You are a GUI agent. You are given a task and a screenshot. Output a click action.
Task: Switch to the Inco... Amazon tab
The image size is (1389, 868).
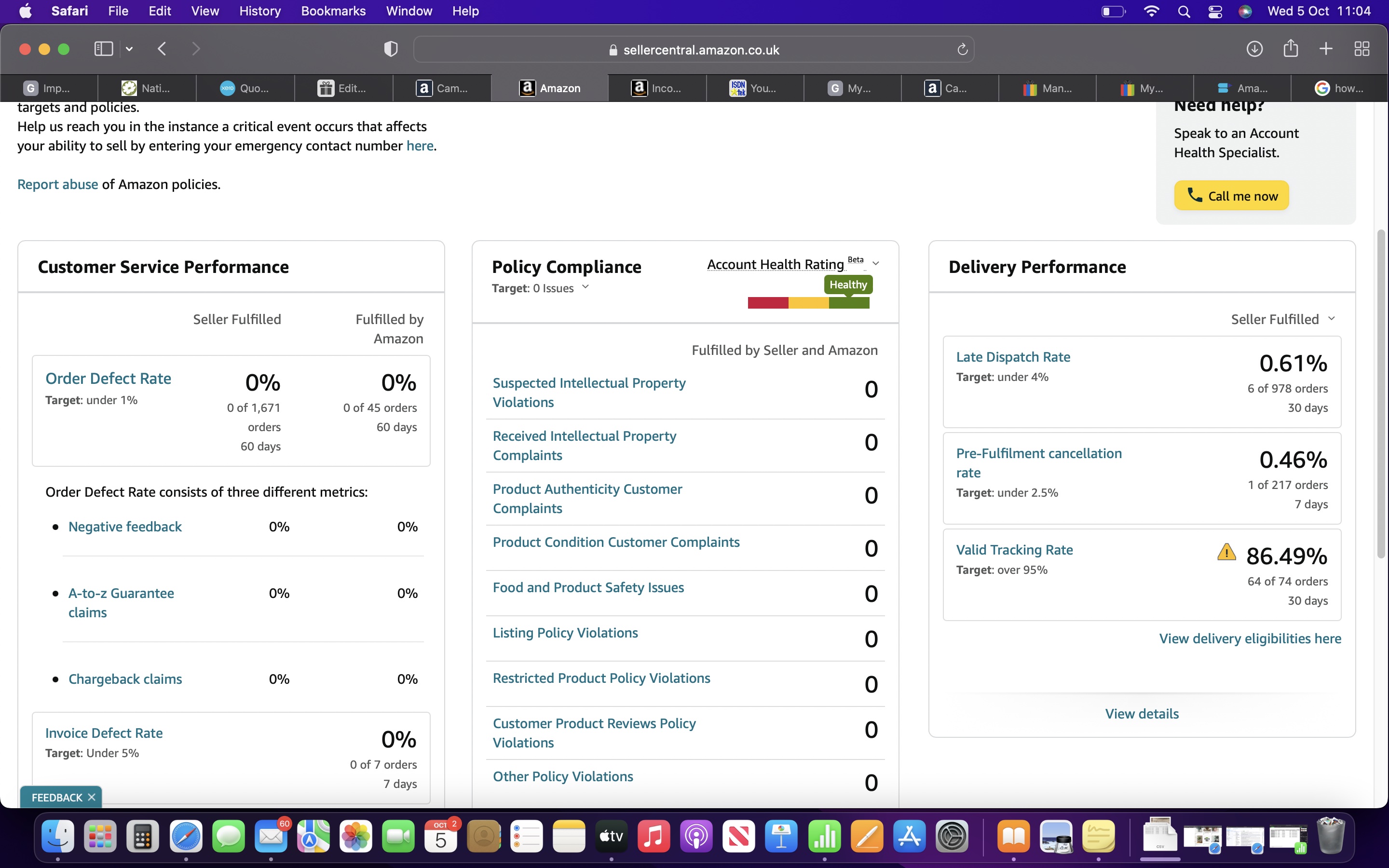(x=656, y=88)
